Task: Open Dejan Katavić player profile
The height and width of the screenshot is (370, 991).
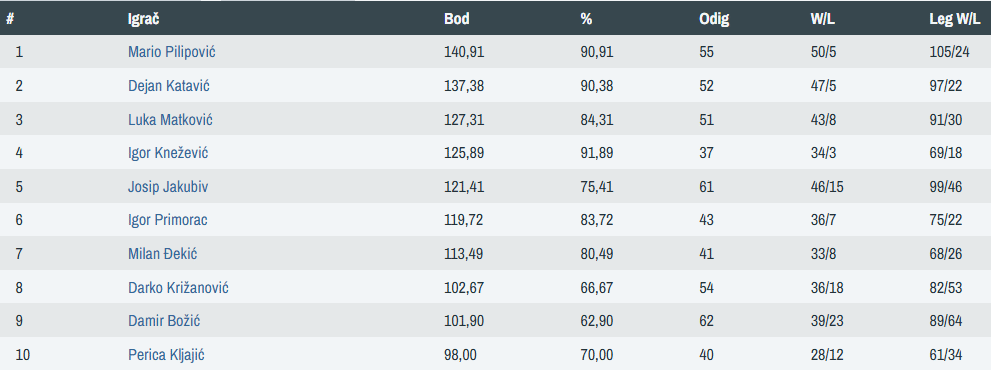Action: [169, 85]
